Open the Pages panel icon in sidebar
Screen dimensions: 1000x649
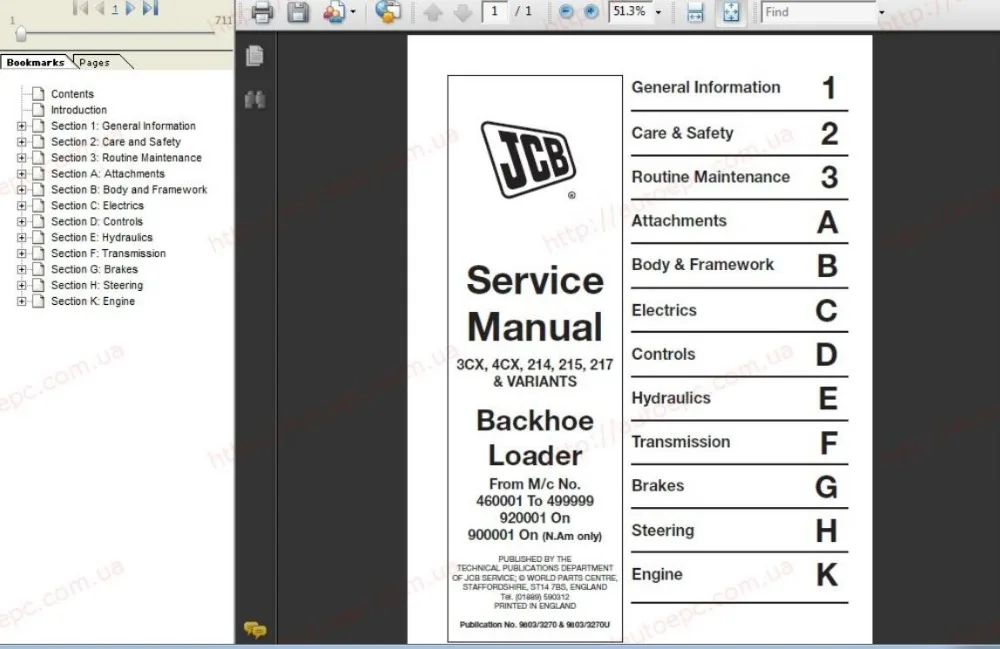click(255, 56)
